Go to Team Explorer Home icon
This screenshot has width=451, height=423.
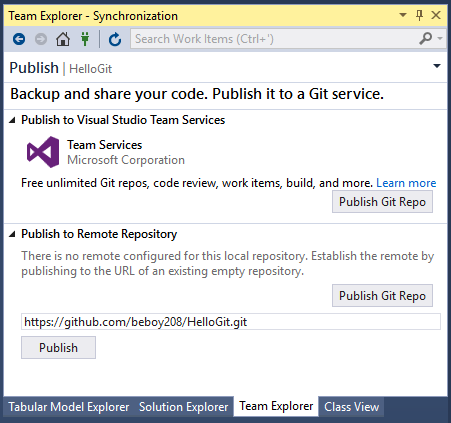click(x=63, y=39)
